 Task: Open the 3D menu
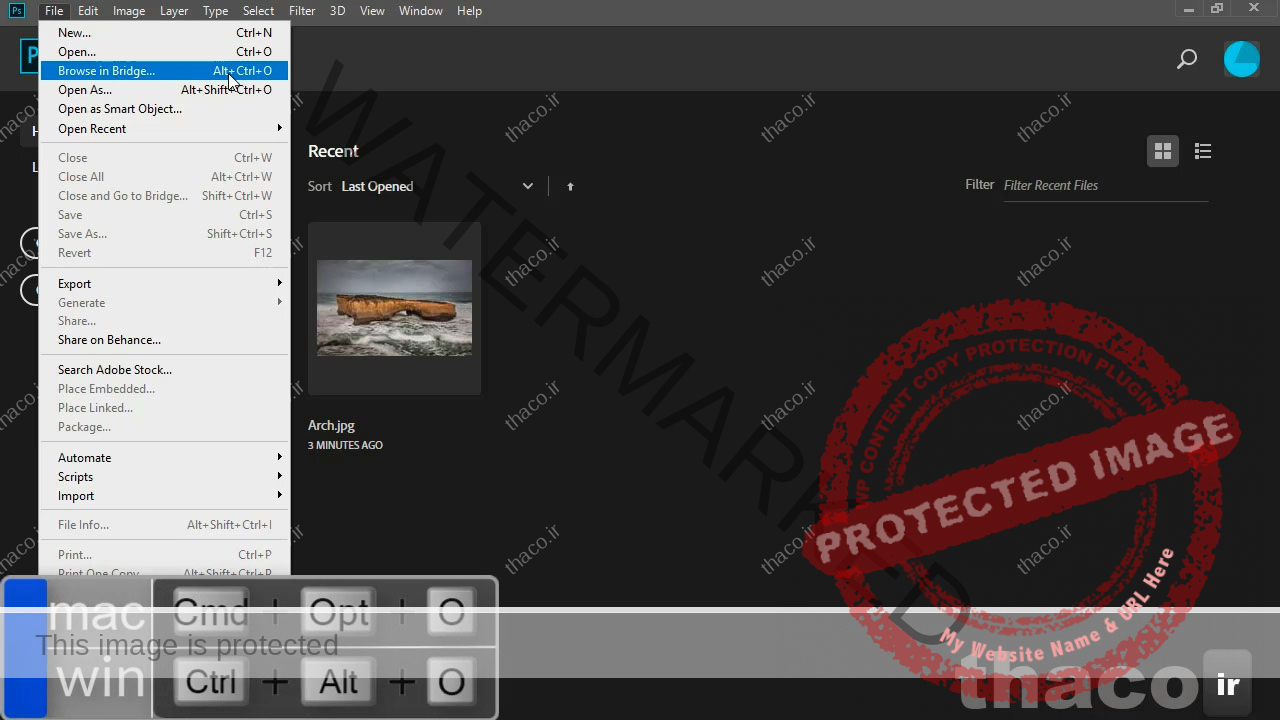click(338, 10)
